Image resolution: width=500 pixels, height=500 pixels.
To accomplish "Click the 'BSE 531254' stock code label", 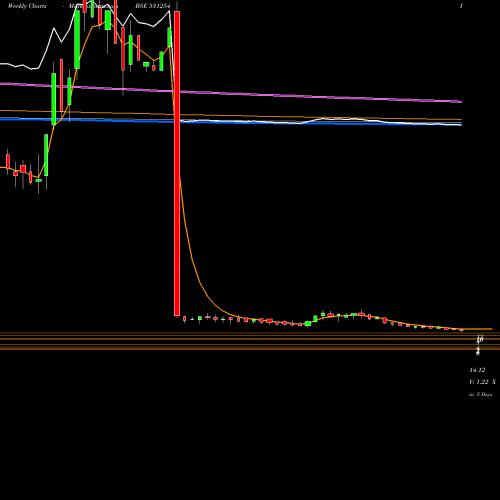I will click(x=153, y=6).
